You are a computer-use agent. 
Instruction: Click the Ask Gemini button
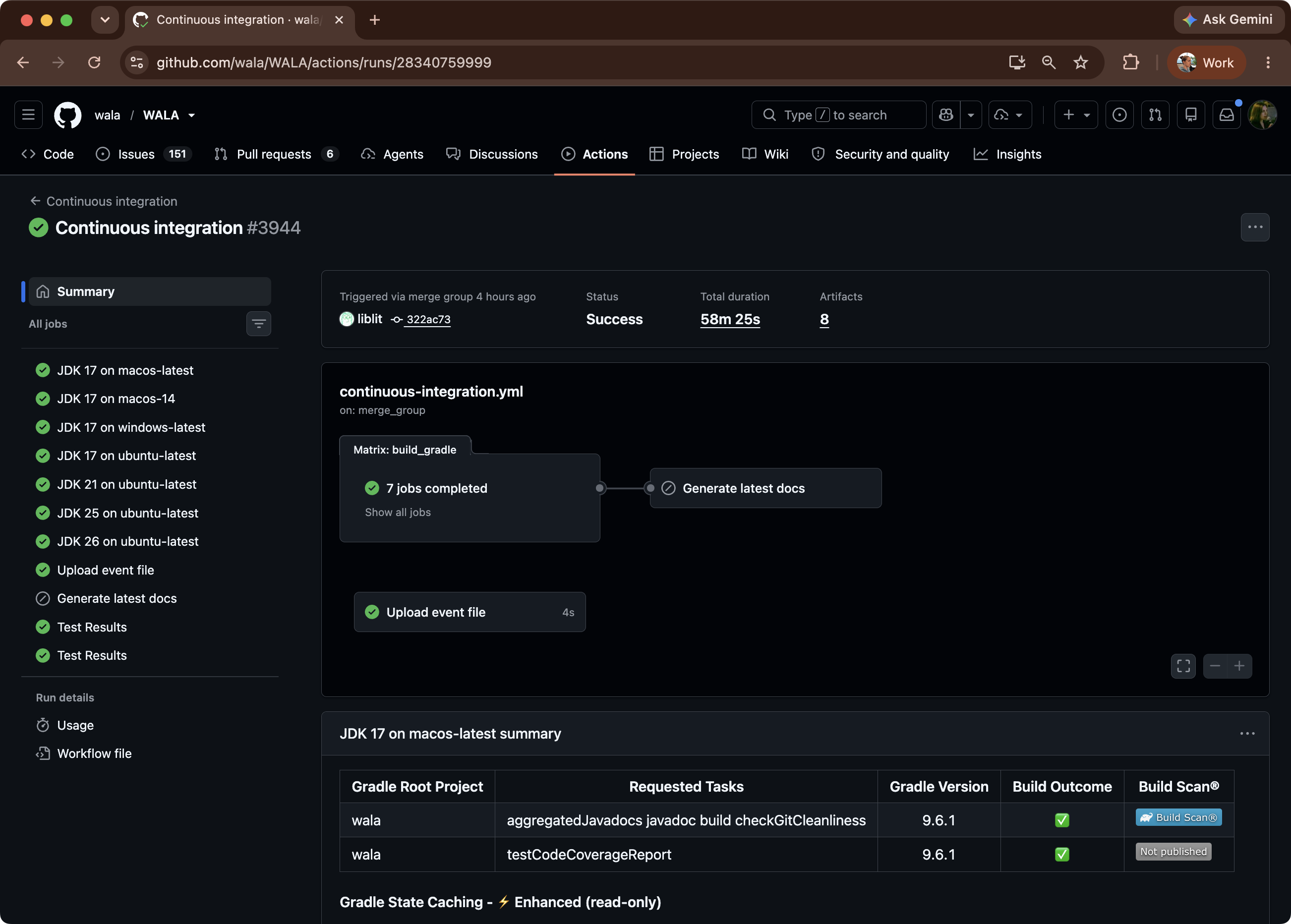point(1229,20)
